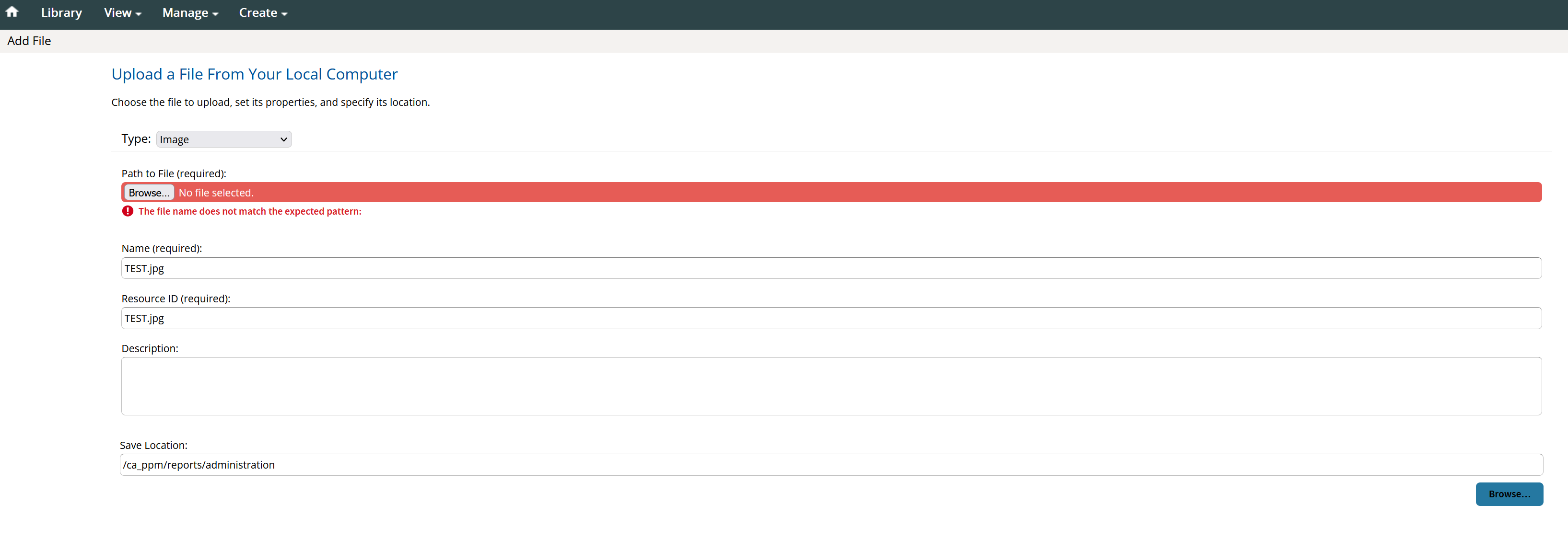
Task: Click the red error exclamation icon
Action: pos(127,211)
